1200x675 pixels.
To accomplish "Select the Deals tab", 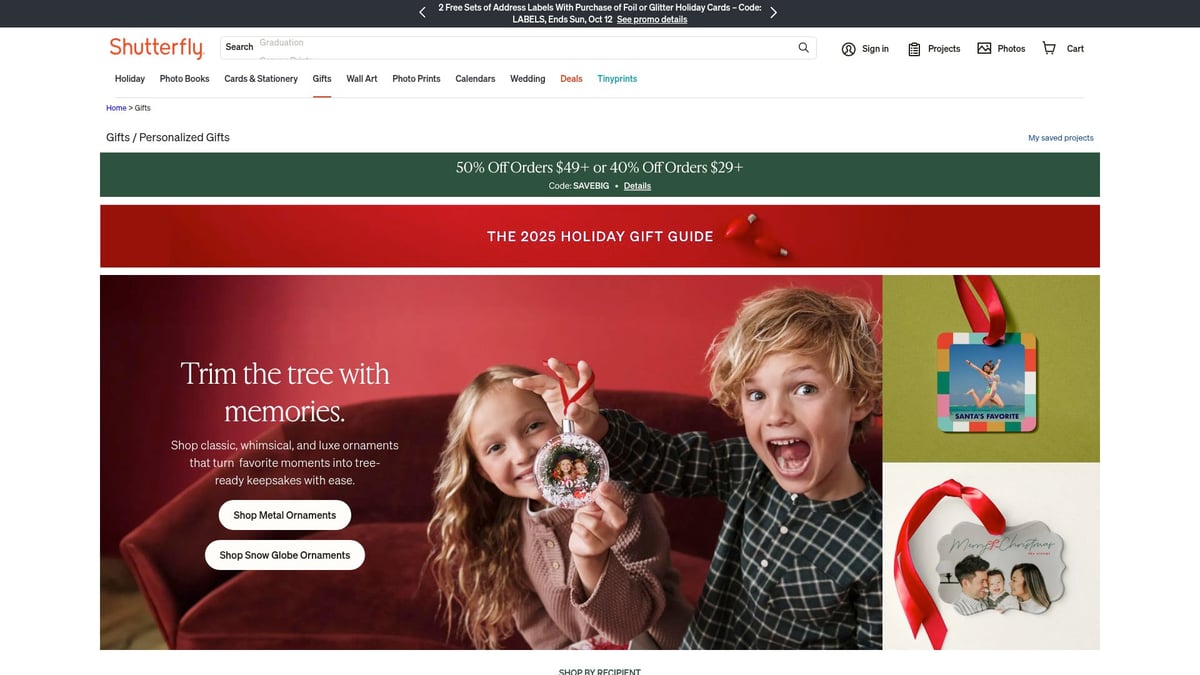I will point(571,79).
